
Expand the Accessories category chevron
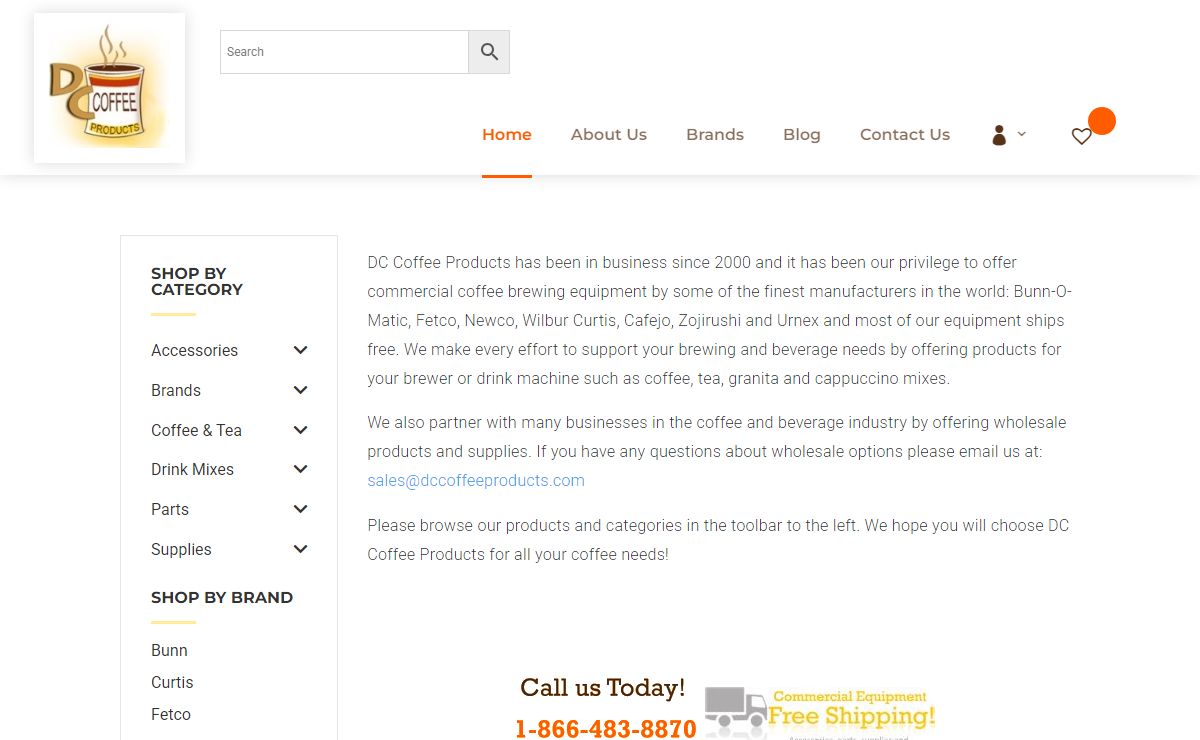pyautogui.click(x=300, y=350)
